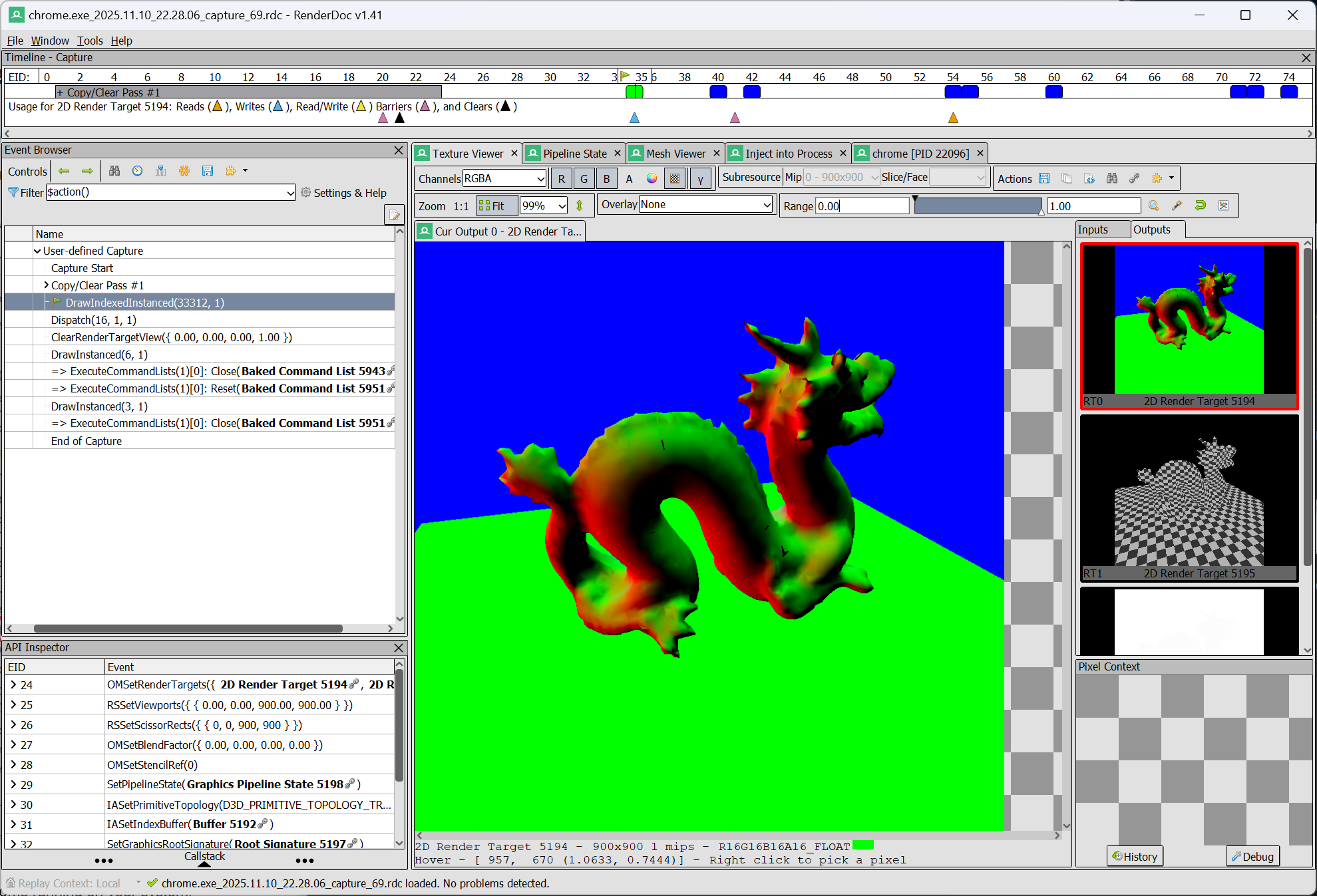The width and height of the screenshot is (1317, 896).
Task: Save the current texture from the Actions toolbar
Action: (1044, 178)
